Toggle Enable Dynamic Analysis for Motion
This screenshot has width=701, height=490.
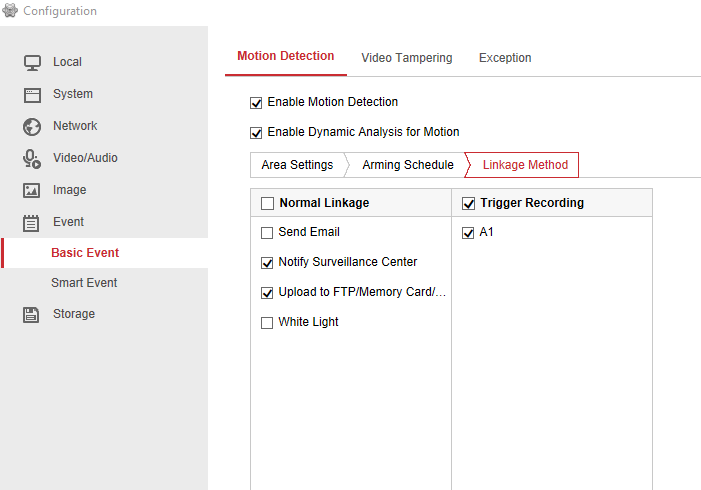pyautogui.click(x=256, y=132)
